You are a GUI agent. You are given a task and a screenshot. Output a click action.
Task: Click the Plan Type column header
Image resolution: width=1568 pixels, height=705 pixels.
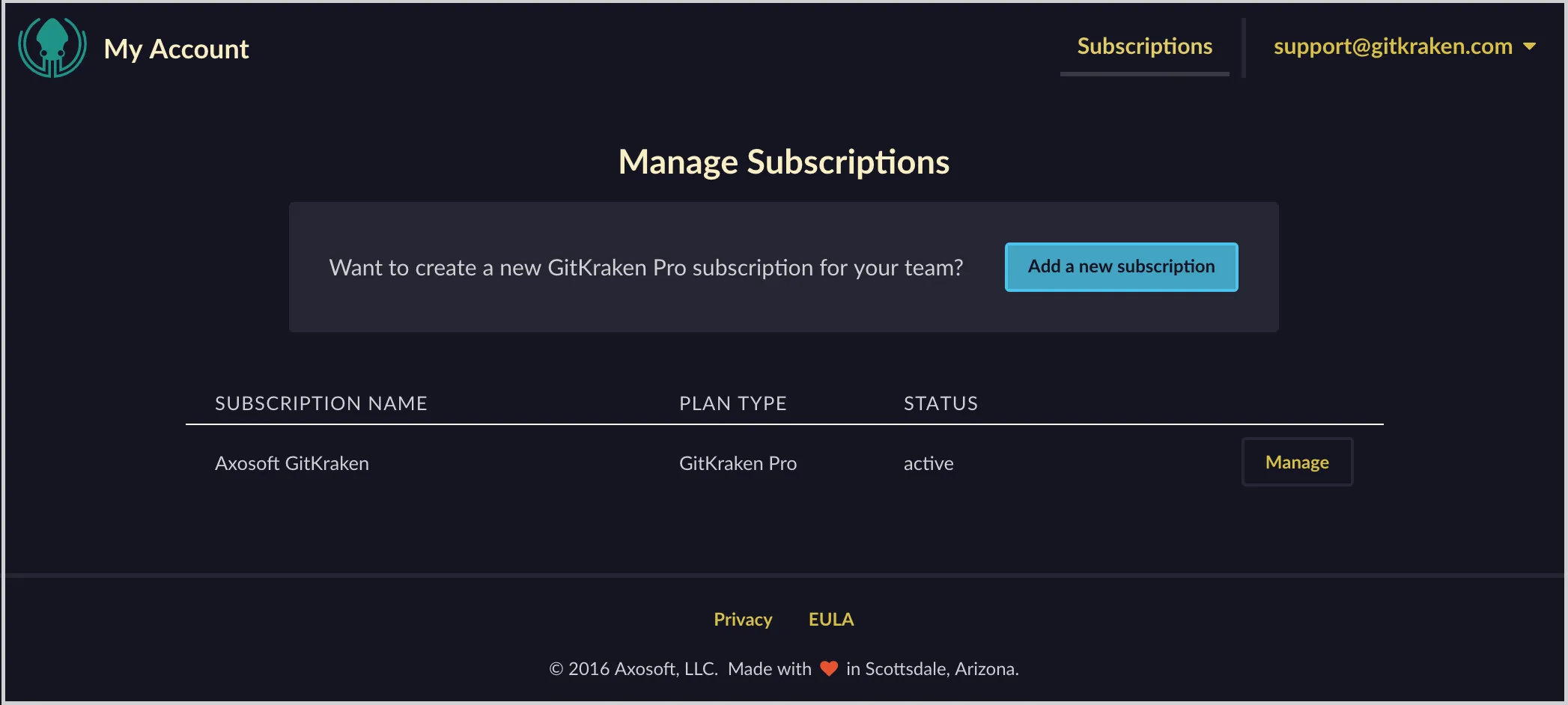point(732,403)
